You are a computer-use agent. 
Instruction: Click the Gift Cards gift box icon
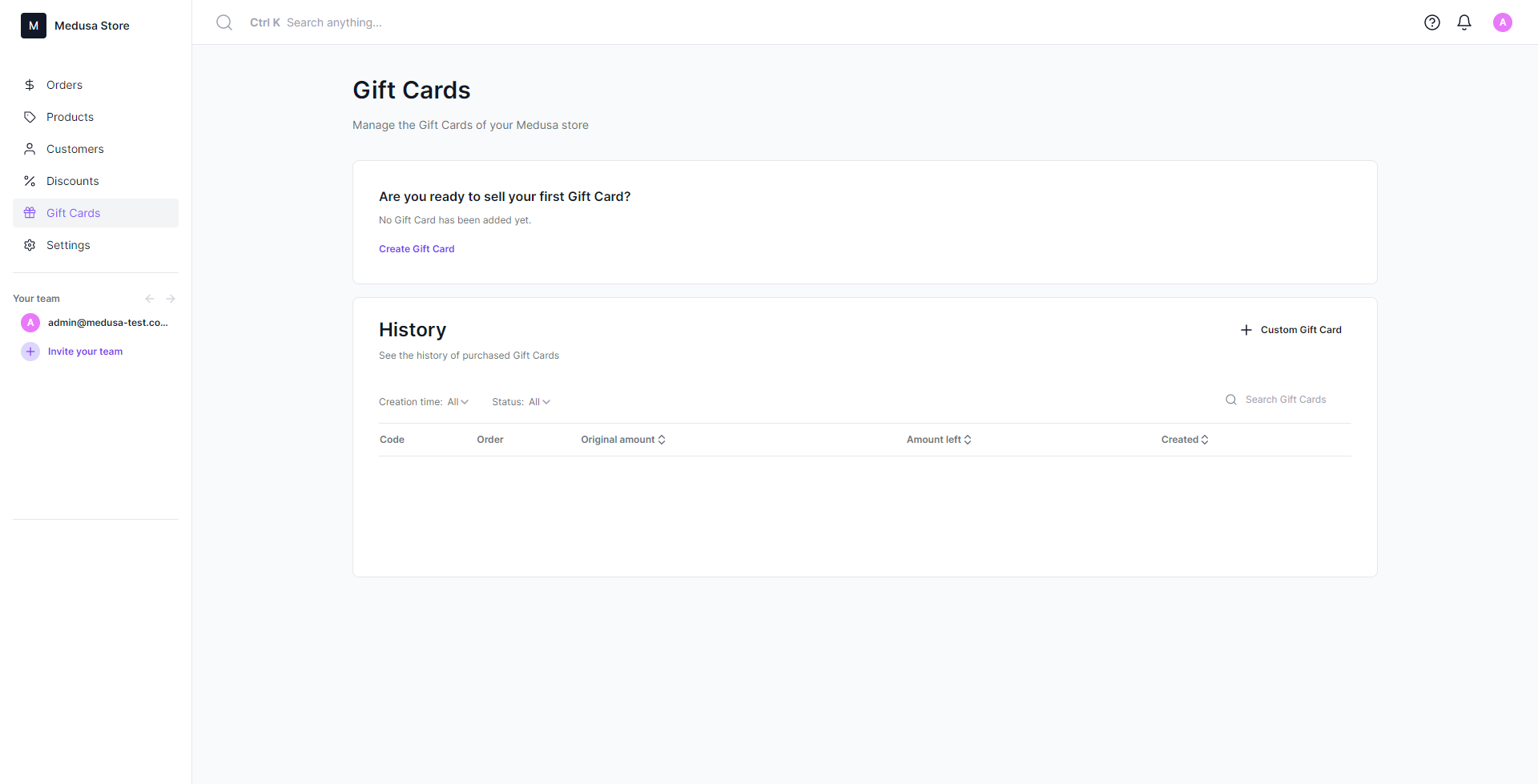click(30, 213)
